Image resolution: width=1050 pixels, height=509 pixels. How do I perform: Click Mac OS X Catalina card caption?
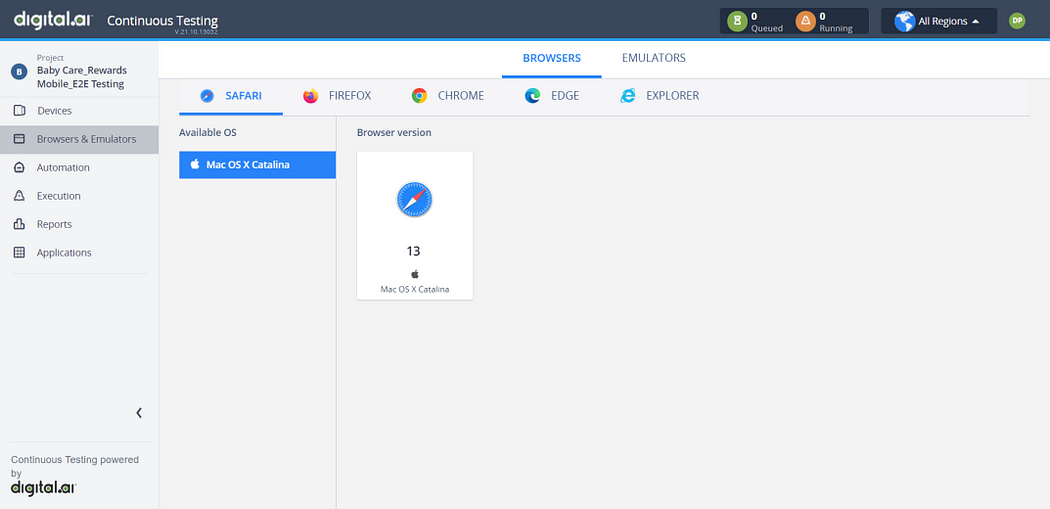point(415,289)
